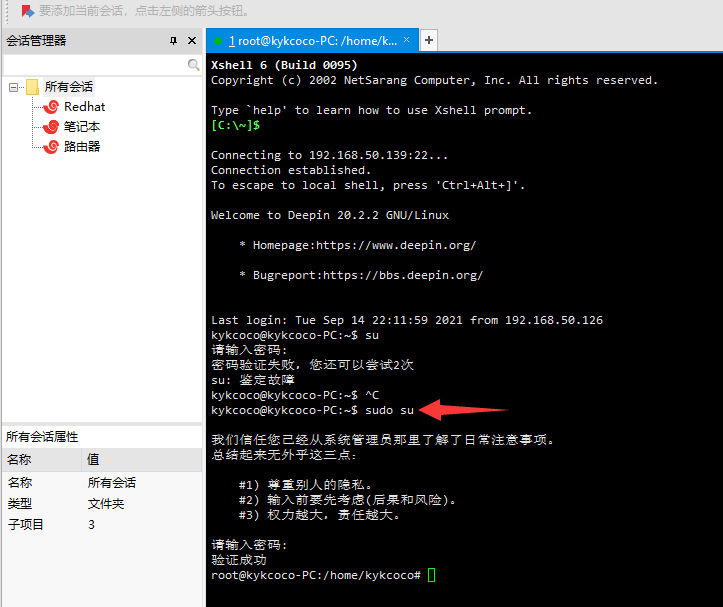
Task: Click the 'Welcome to Deepin 20.2.2' line
Action: pos(330,215)
